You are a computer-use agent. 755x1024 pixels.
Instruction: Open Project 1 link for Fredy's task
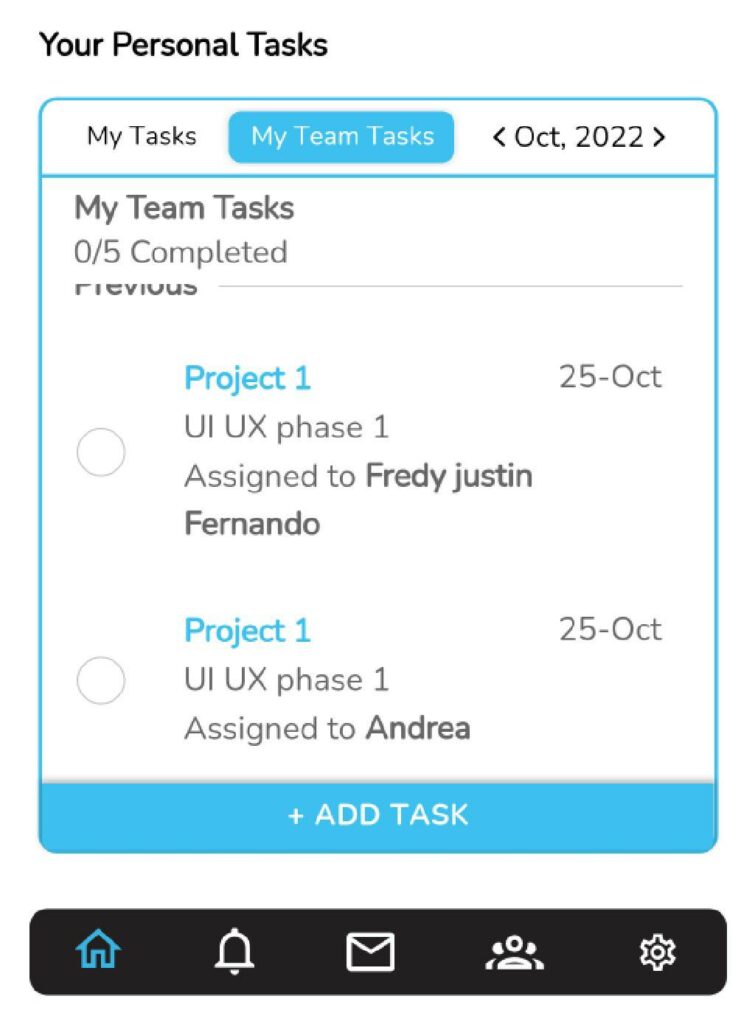(x=247, y=378)
